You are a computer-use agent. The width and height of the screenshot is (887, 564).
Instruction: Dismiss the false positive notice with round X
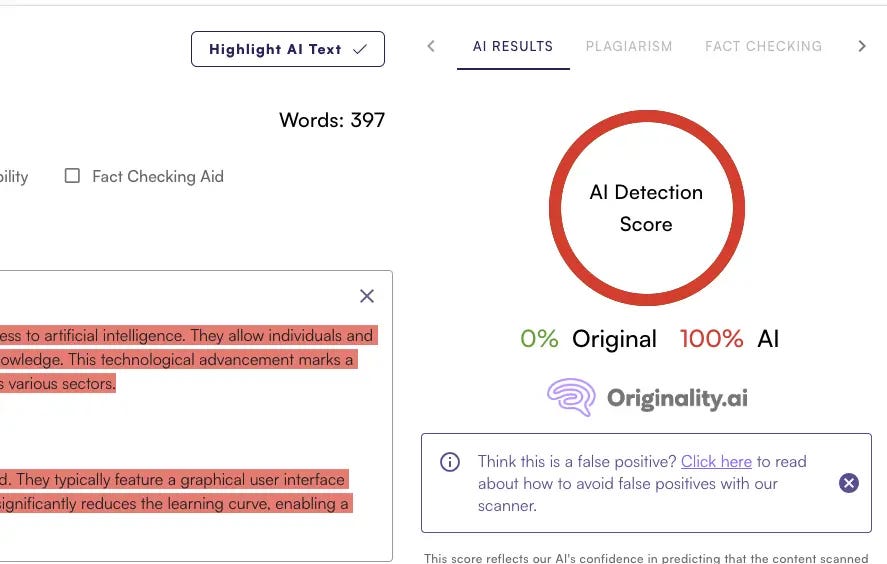(849, 483)
